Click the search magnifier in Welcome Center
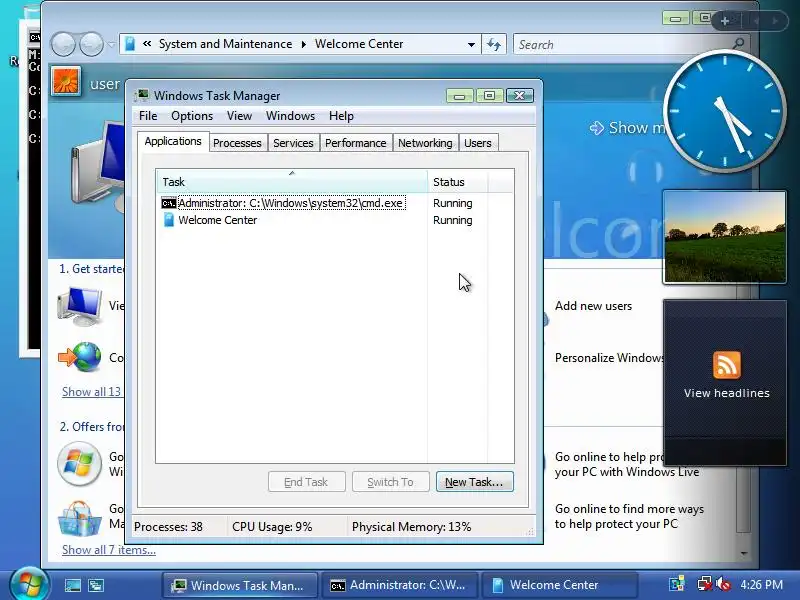 click(x=738, y=44)
